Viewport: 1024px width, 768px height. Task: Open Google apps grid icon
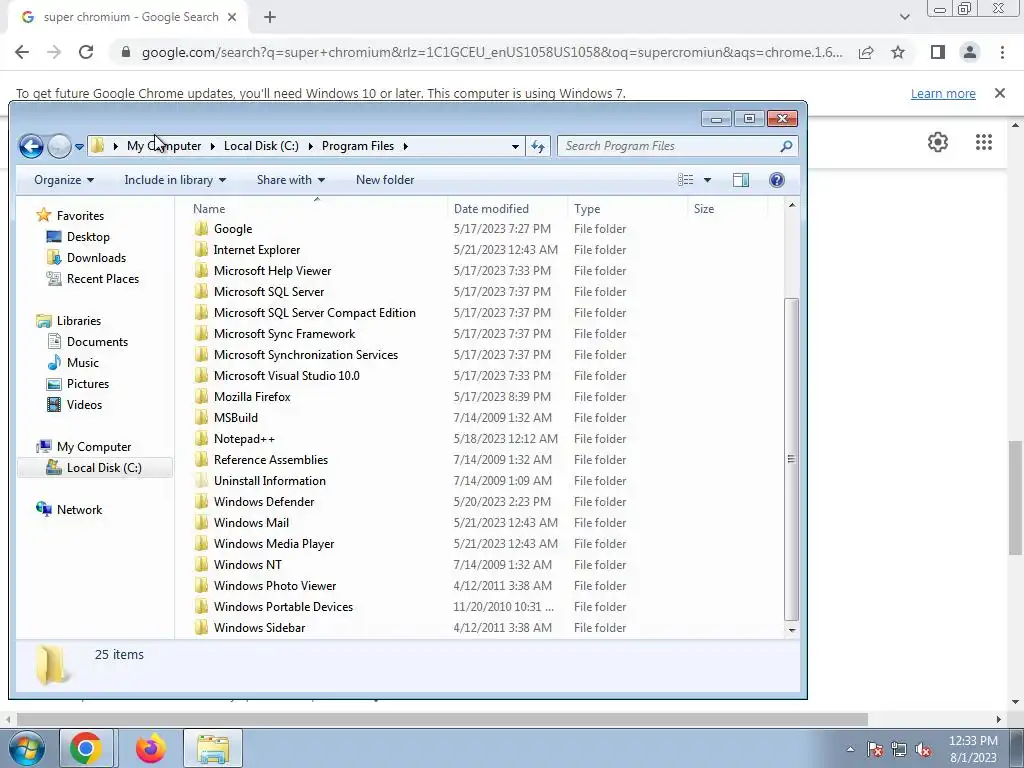[x=984, y=142]
